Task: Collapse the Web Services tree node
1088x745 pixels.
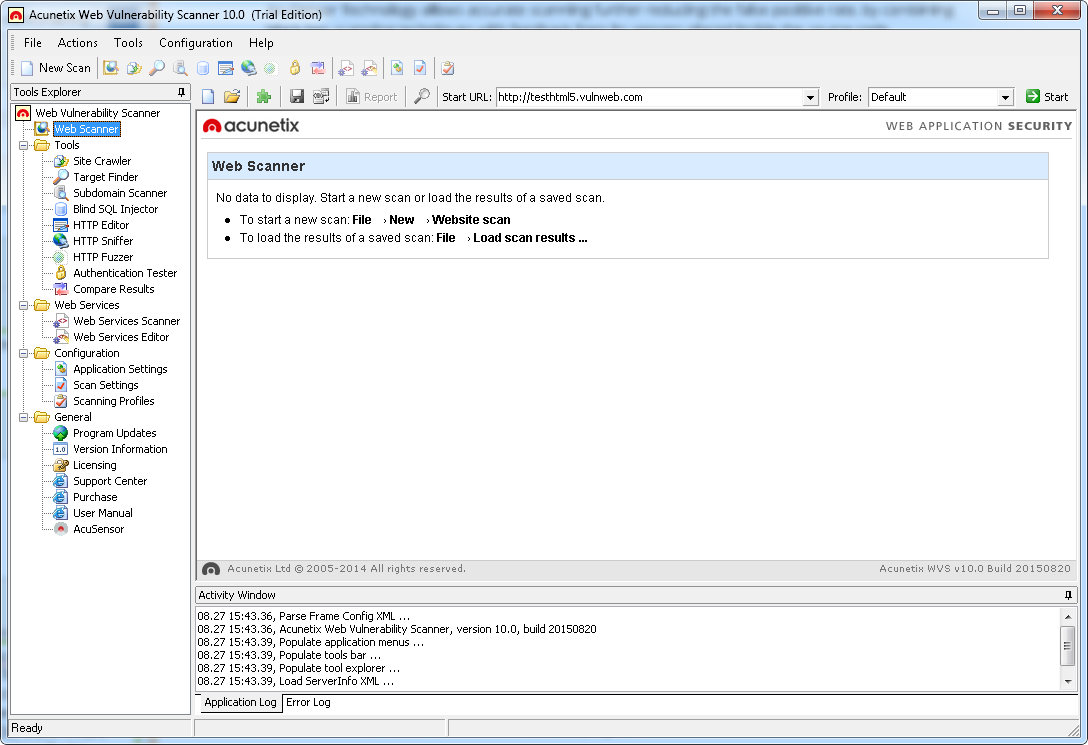Action: click(22, 305)
